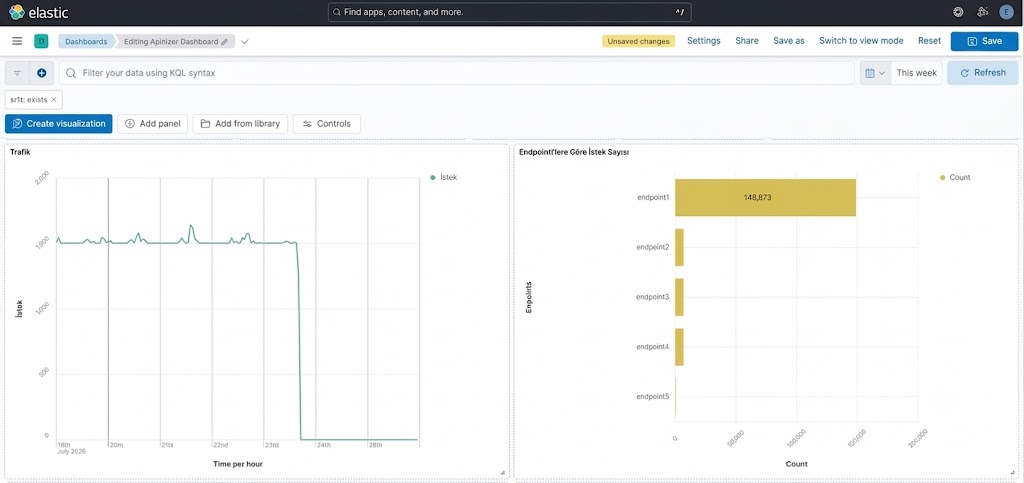Screen dimensions: 1024x483
Task: Open the calendar date quick menu
Action: (875, 73)
